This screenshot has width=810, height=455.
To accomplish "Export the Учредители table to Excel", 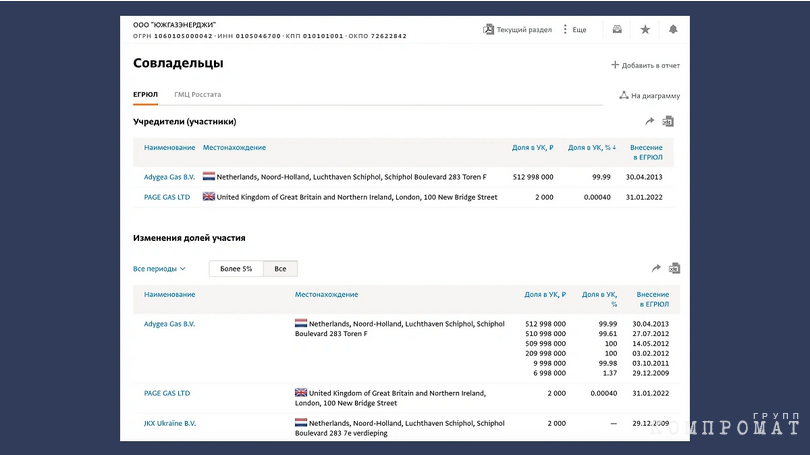I will tap(668, 121).
